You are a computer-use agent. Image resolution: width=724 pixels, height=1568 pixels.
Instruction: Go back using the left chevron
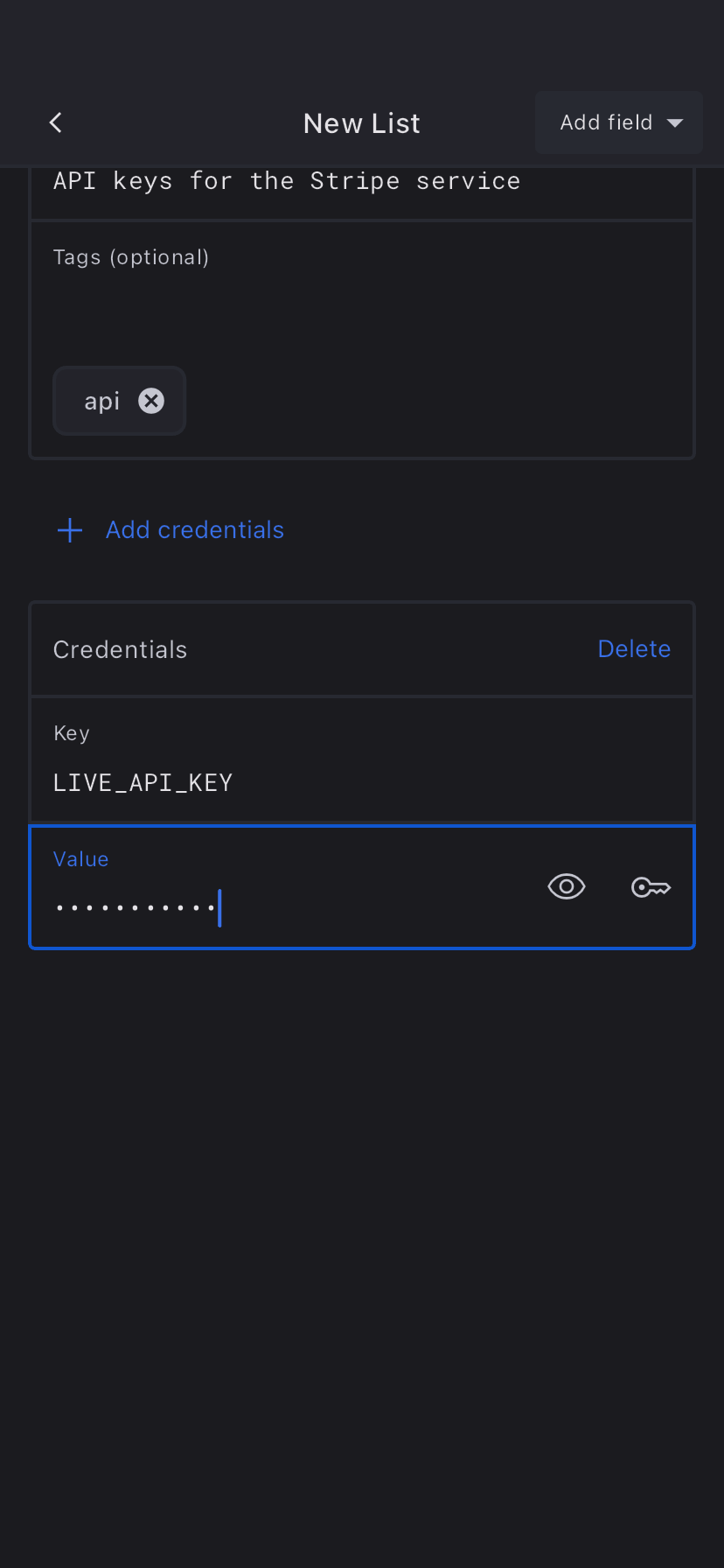(56, 122)
